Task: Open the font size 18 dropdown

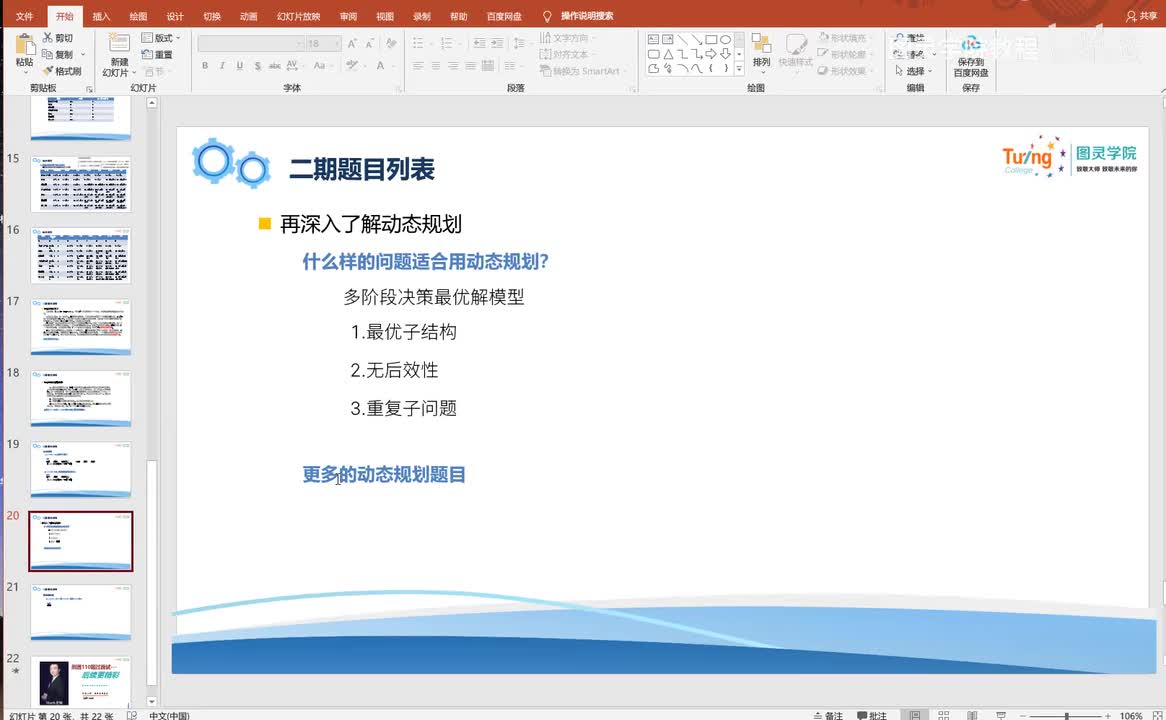Action: (323, 44)
